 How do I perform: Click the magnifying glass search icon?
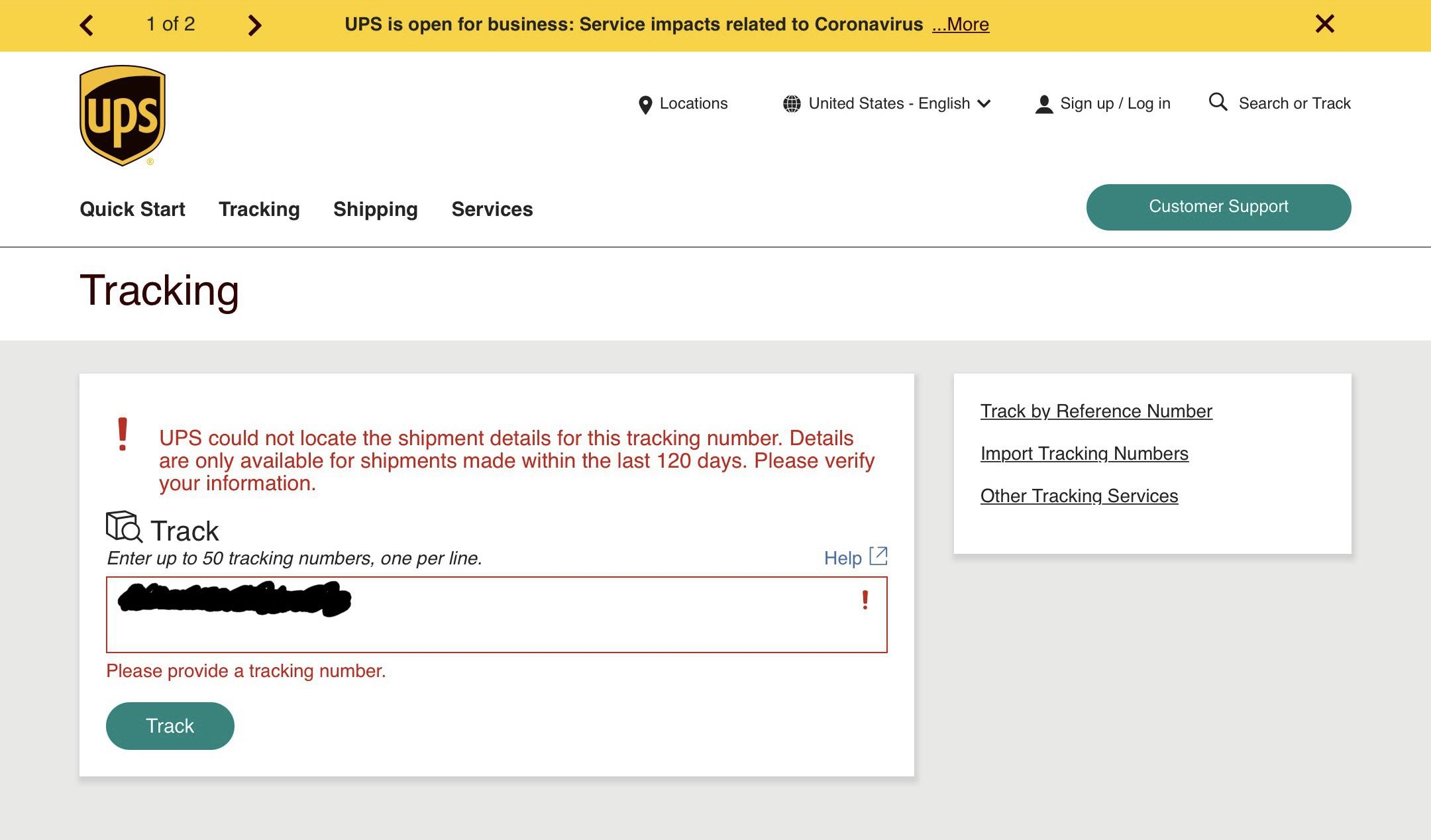tap(1218, 102)
